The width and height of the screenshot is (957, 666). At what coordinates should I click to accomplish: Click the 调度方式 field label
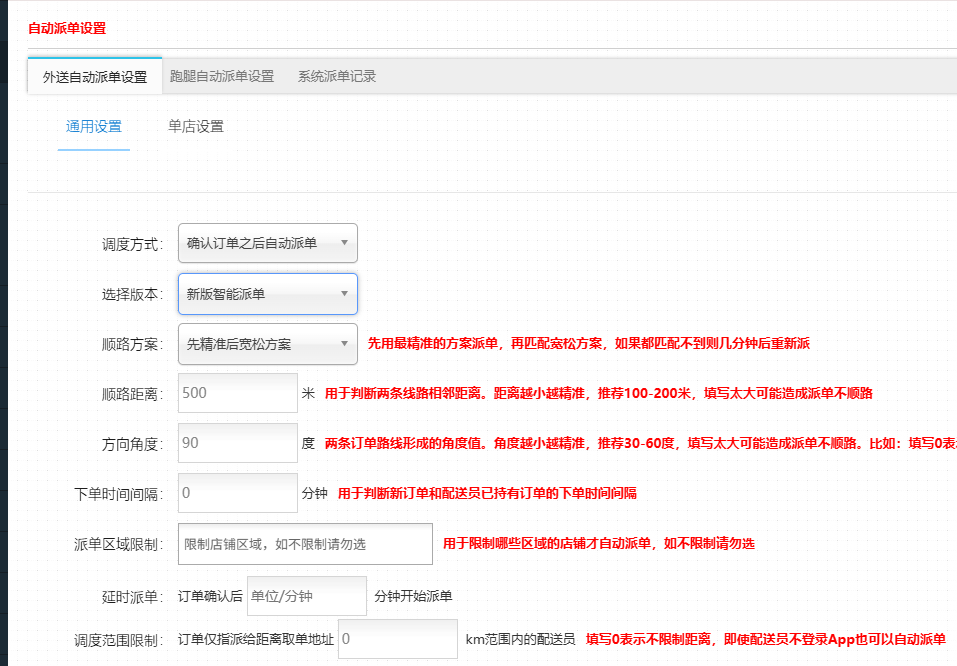point(132,244)
